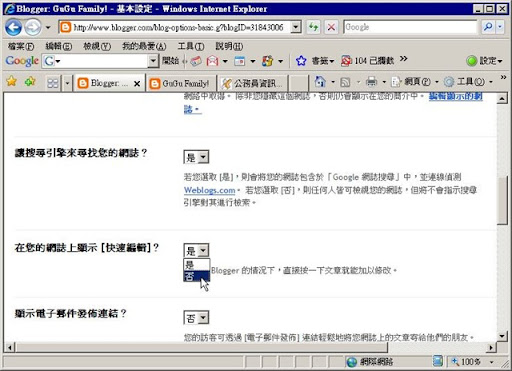The height and width of the screenshot is (371, 512).
Task: Click the Google Toolbar logo
Action: 22,61
